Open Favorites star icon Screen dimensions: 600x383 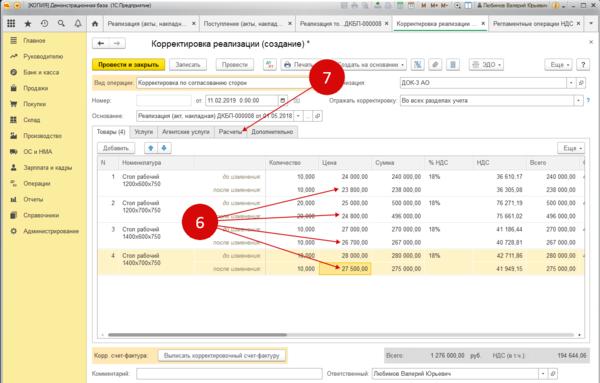(28, 24)
